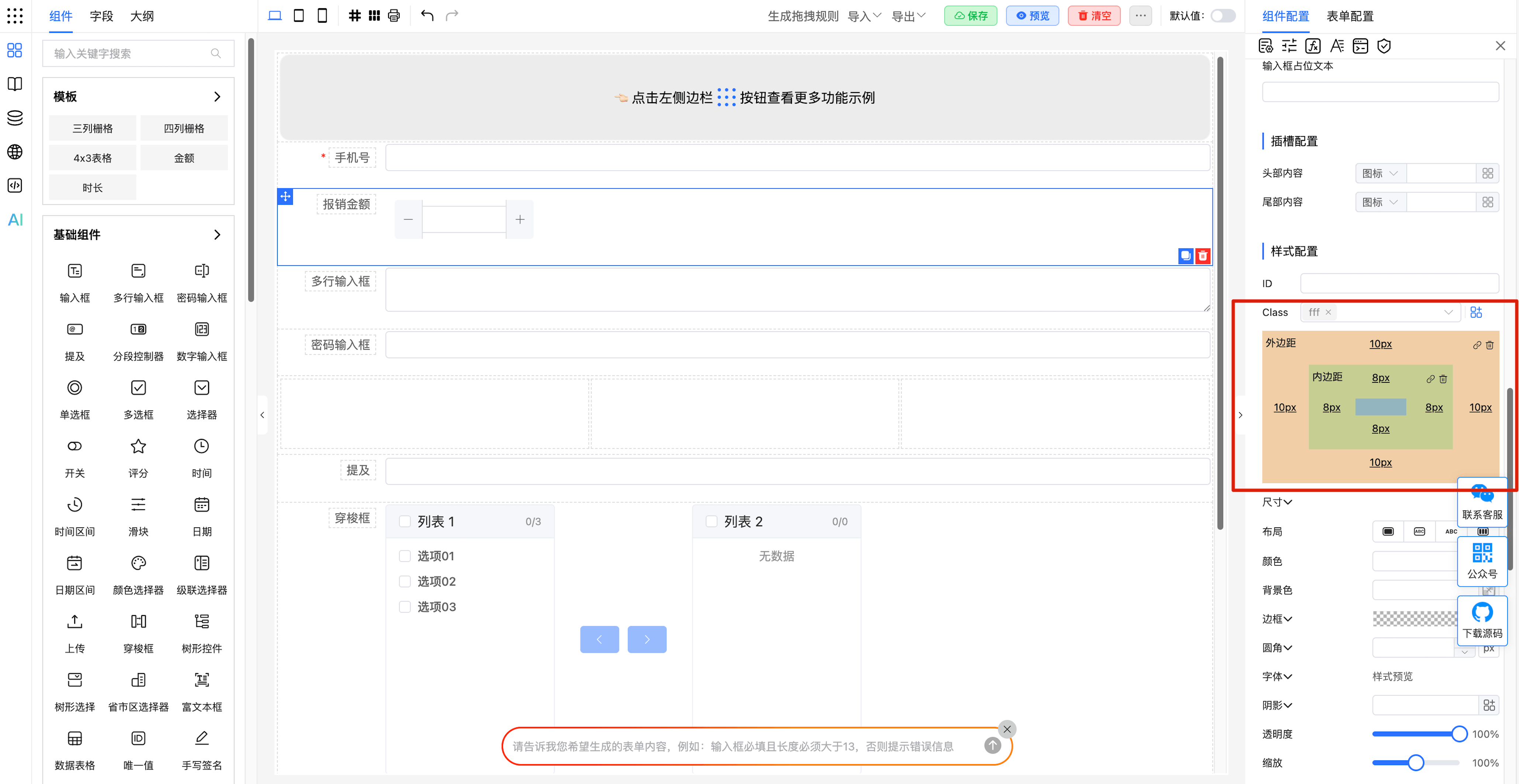Delete the selected 报销金额 component
1519x784 pixels.
point(1203,256)
